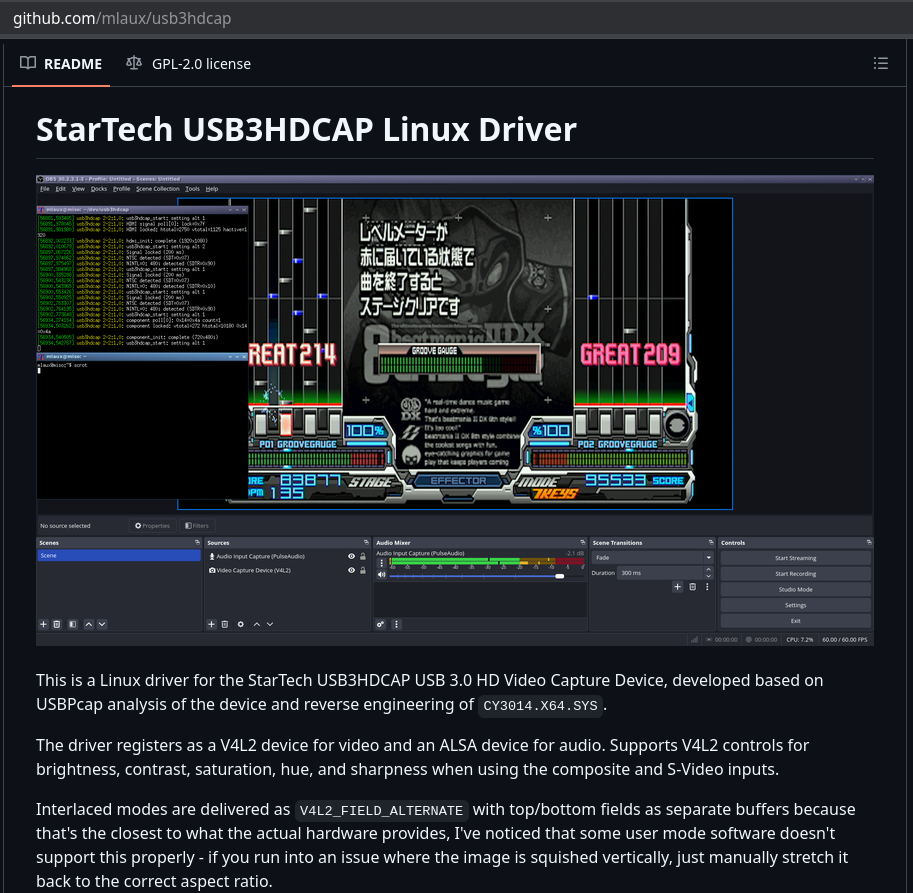Image resolution: width=913 pixels, height=893 pixels.
Task: Toggle lock of Audio Input Capture source
Action: click(x=363, y=557)
